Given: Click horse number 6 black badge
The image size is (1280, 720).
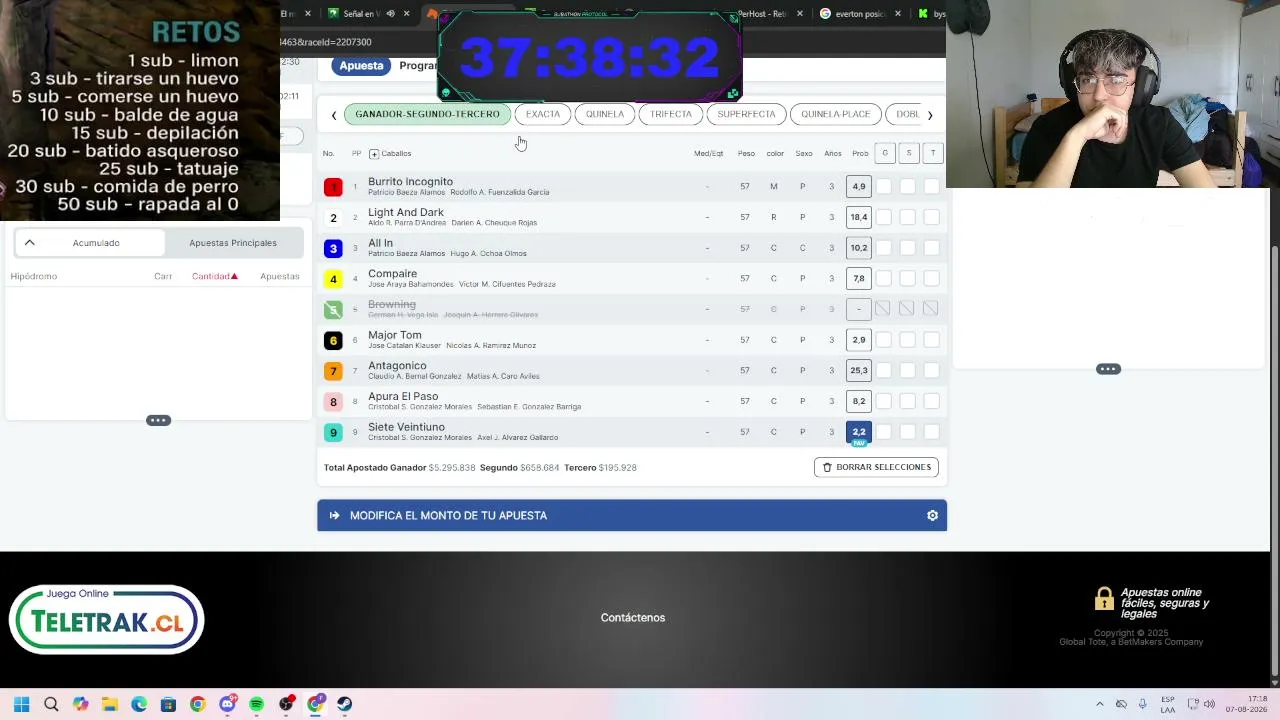Looking at the screenshot, I should coord(333,340).
